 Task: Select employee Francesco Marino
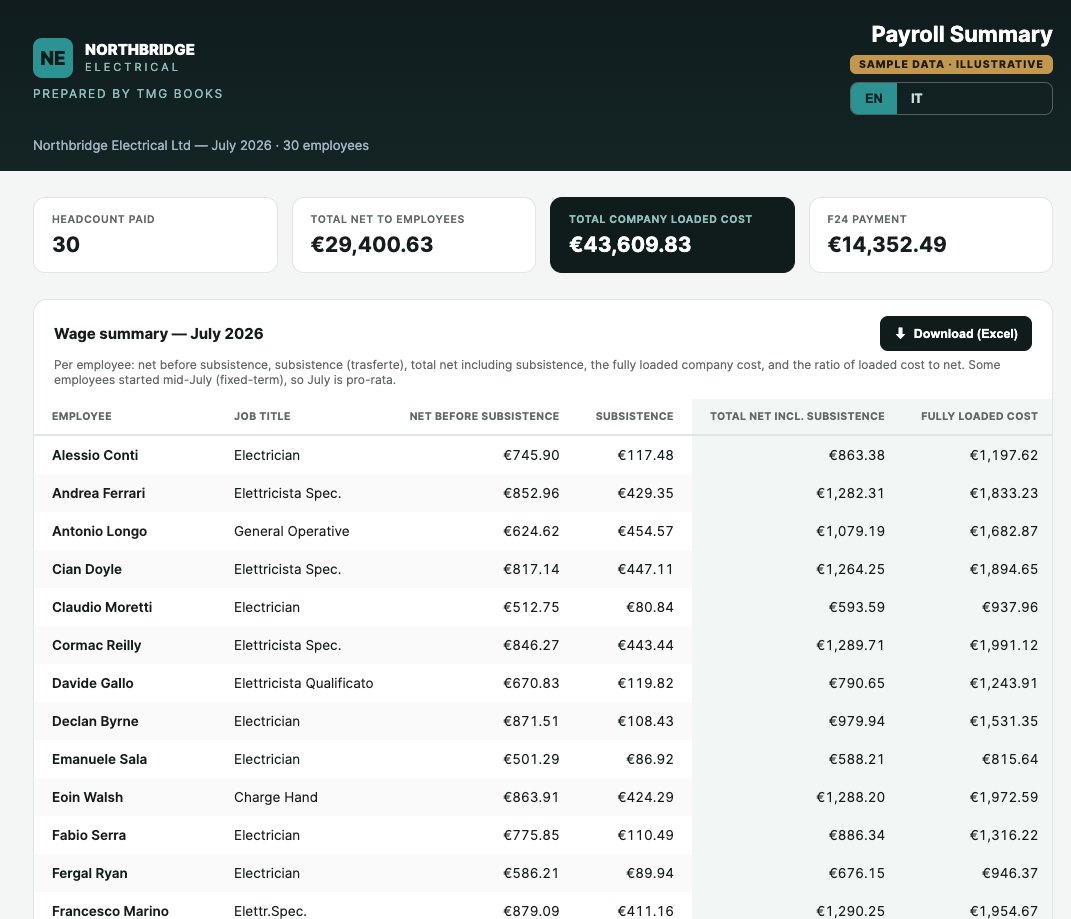tap(110, 911)
